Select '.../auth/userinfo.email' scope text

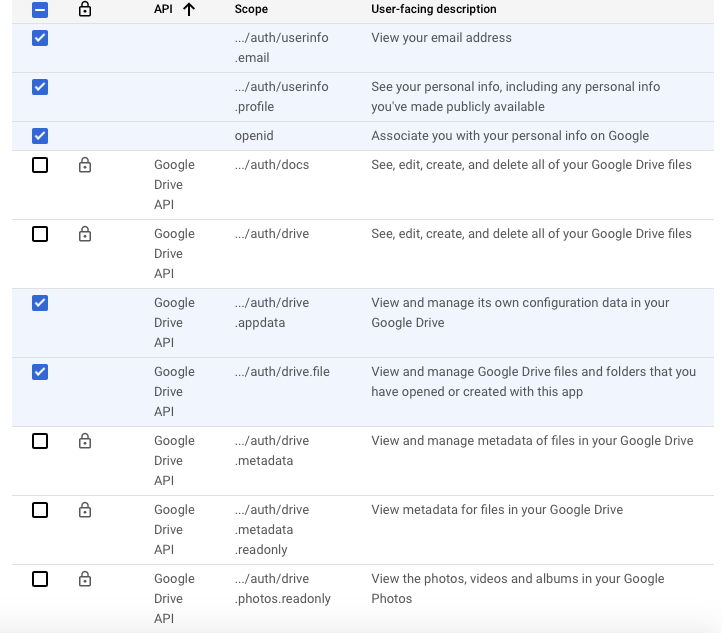tap(281, 48)
